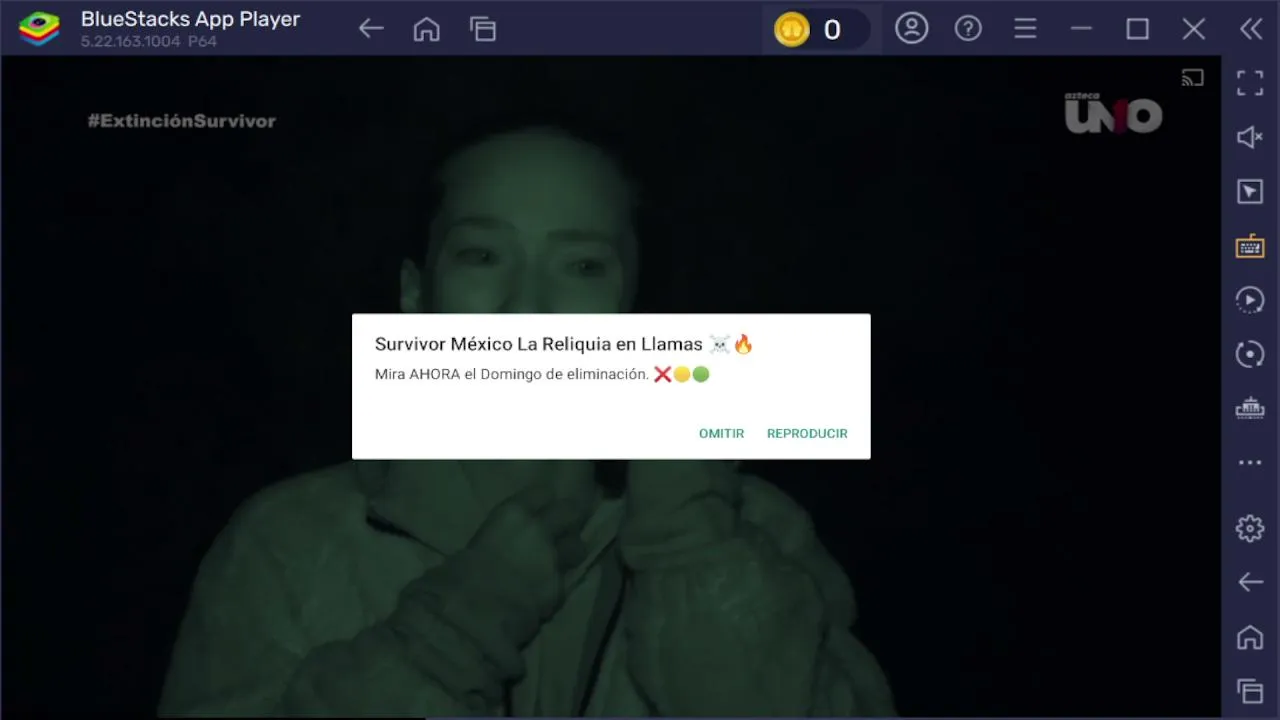Screen dimensions: 1280x720
Task: Close the BlueStacks window
Action: (x=1194, y=29)
